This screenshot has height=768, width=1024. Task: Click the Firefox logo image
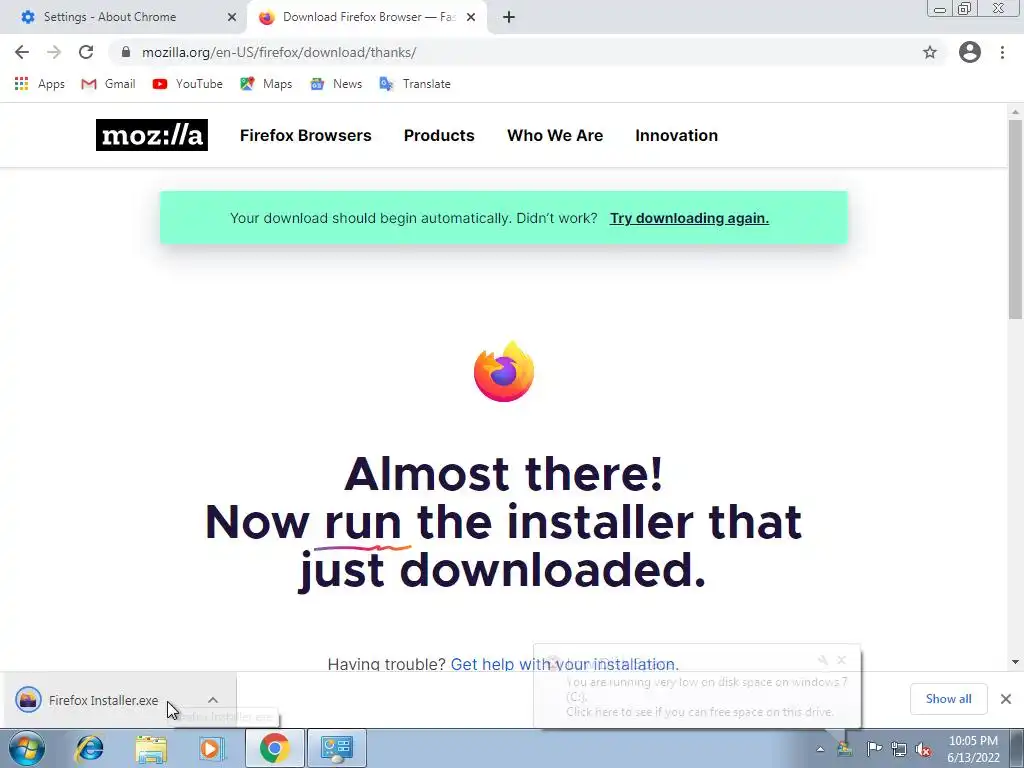tap(504, 371)
